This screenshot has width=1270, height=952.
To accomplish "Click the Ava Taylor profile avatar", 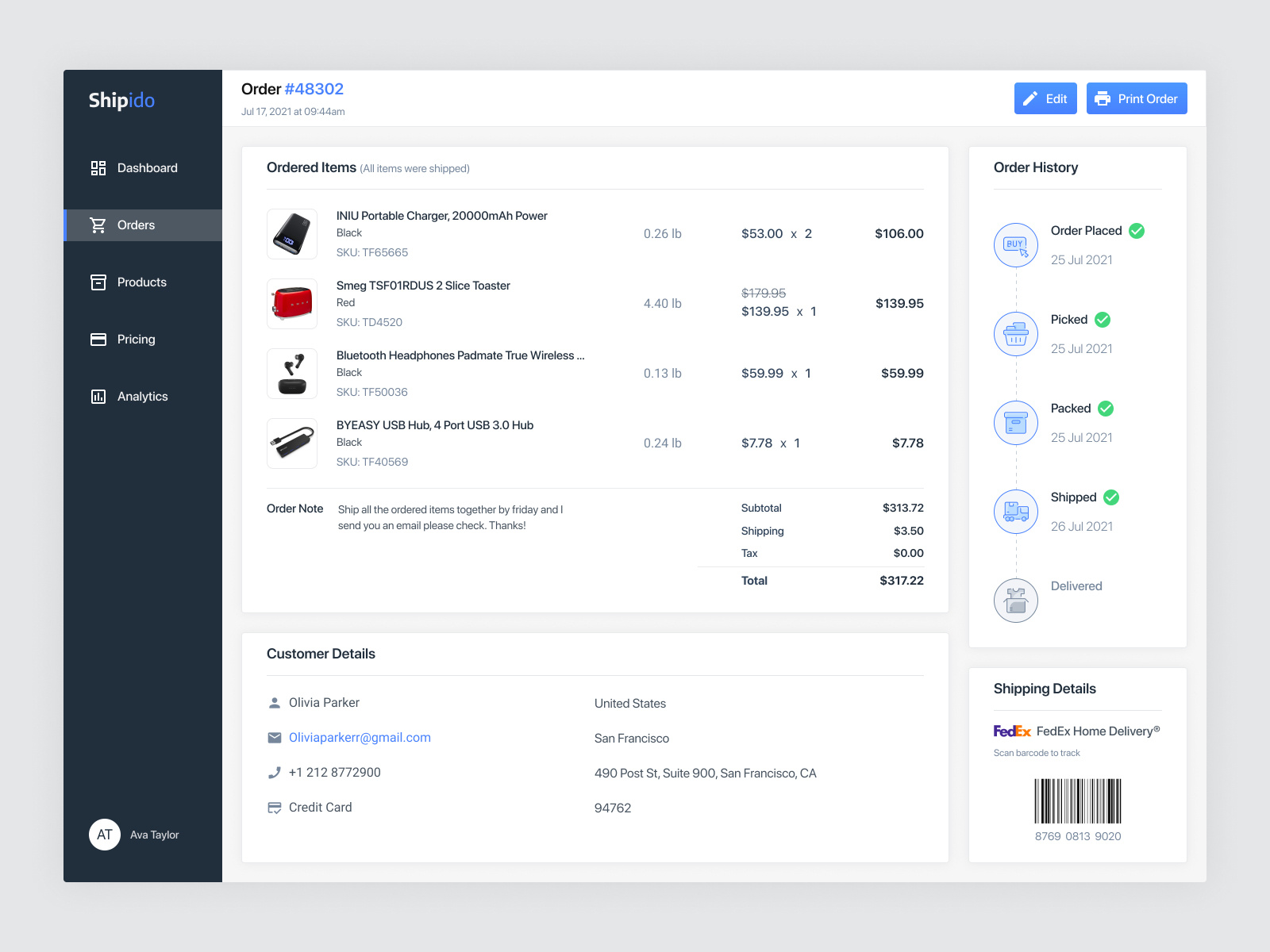I will pyautogui.click(x=105, y=835).
